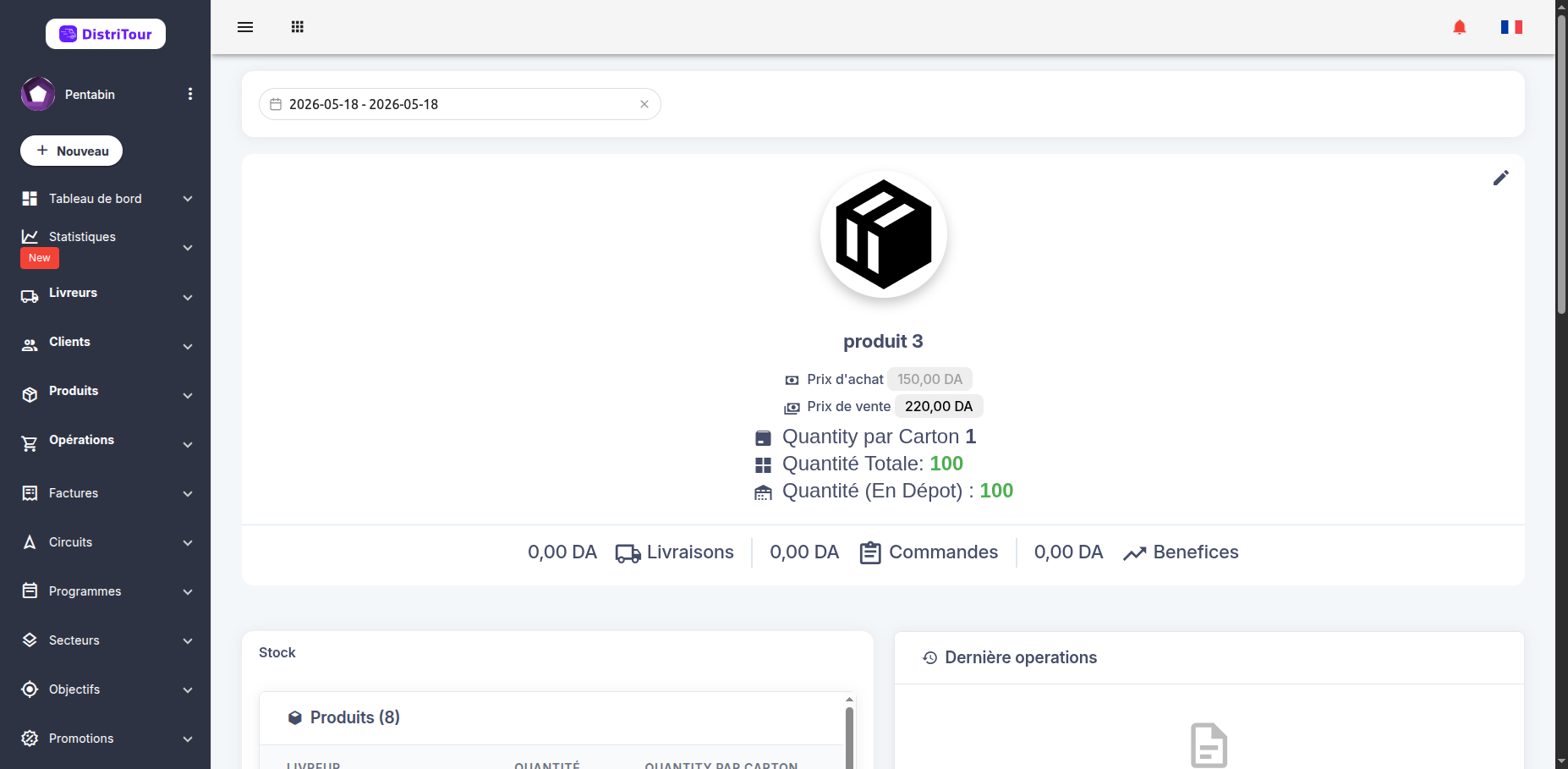Click the produit 3 box image
1568x769 pixels.
tap(884, 234)
